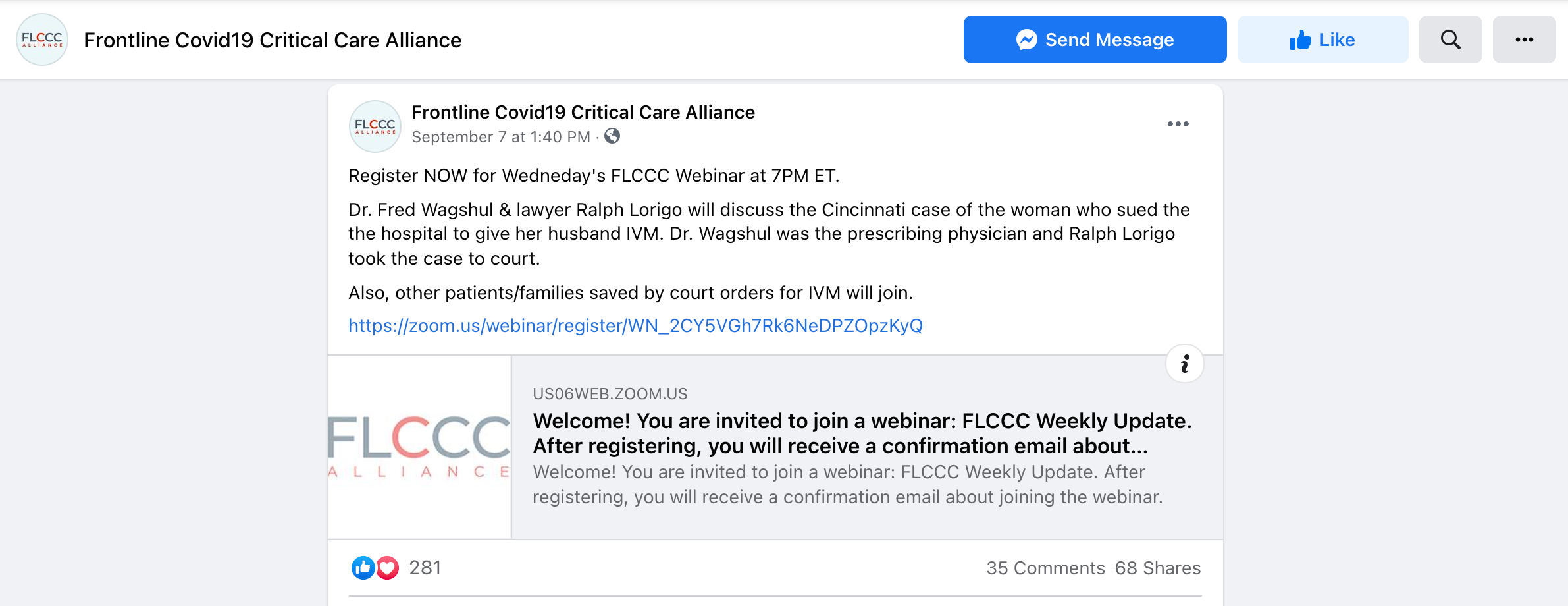Click the FLCCC page logo avatar
The height and width of the screenshot is (606, 1568).
pyautogui.click(x=41, y=40)
